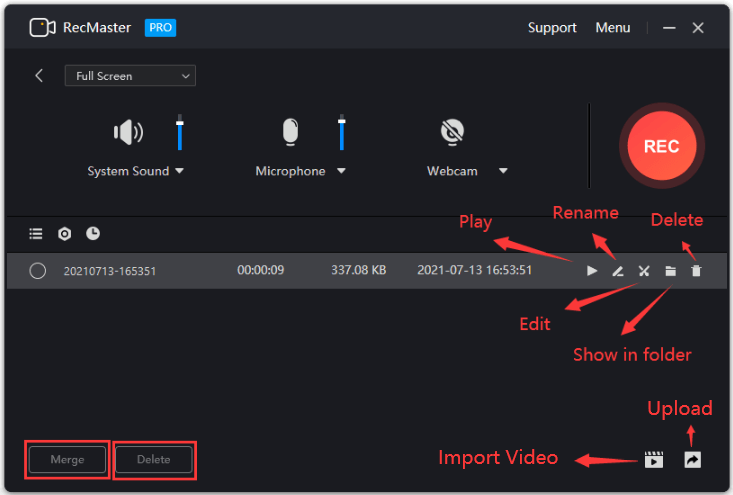The width and height of the screenshot is (733, 495).
Task: Adjust the Microphone volume slider
Action: [x=342, y=132]
